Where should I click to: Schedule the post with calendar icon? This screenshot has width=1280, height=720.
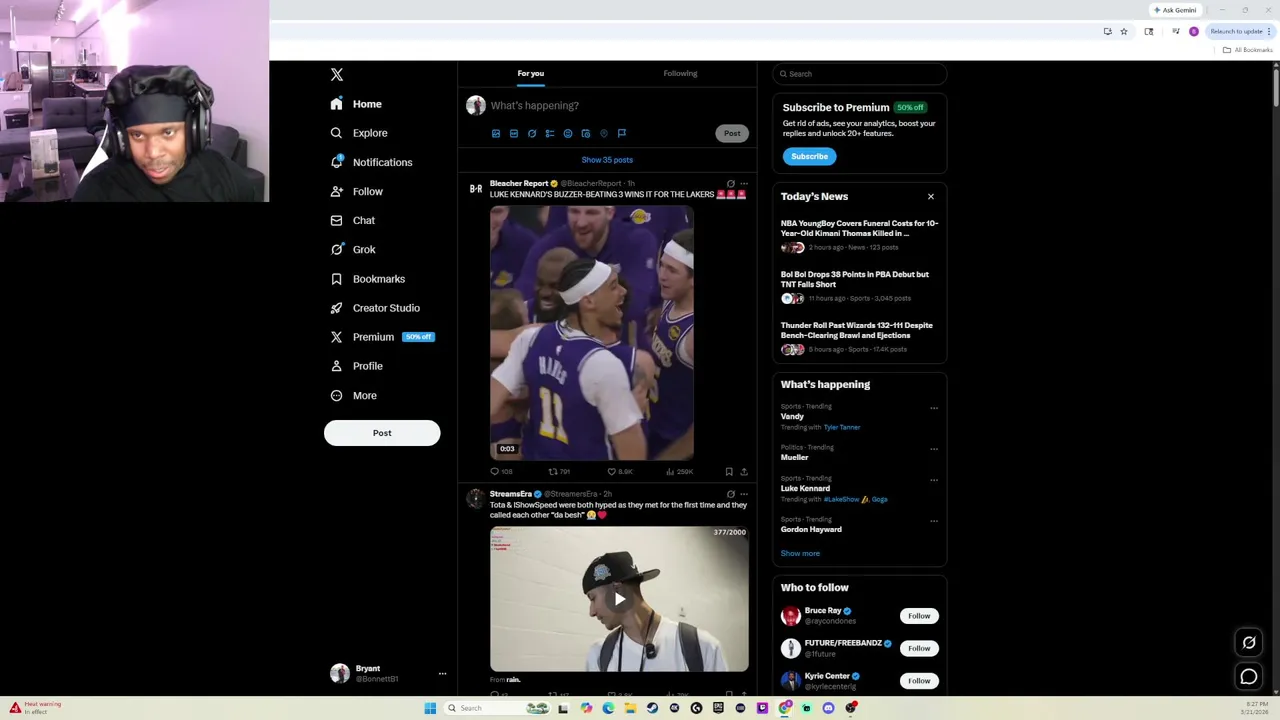(586, 133)
